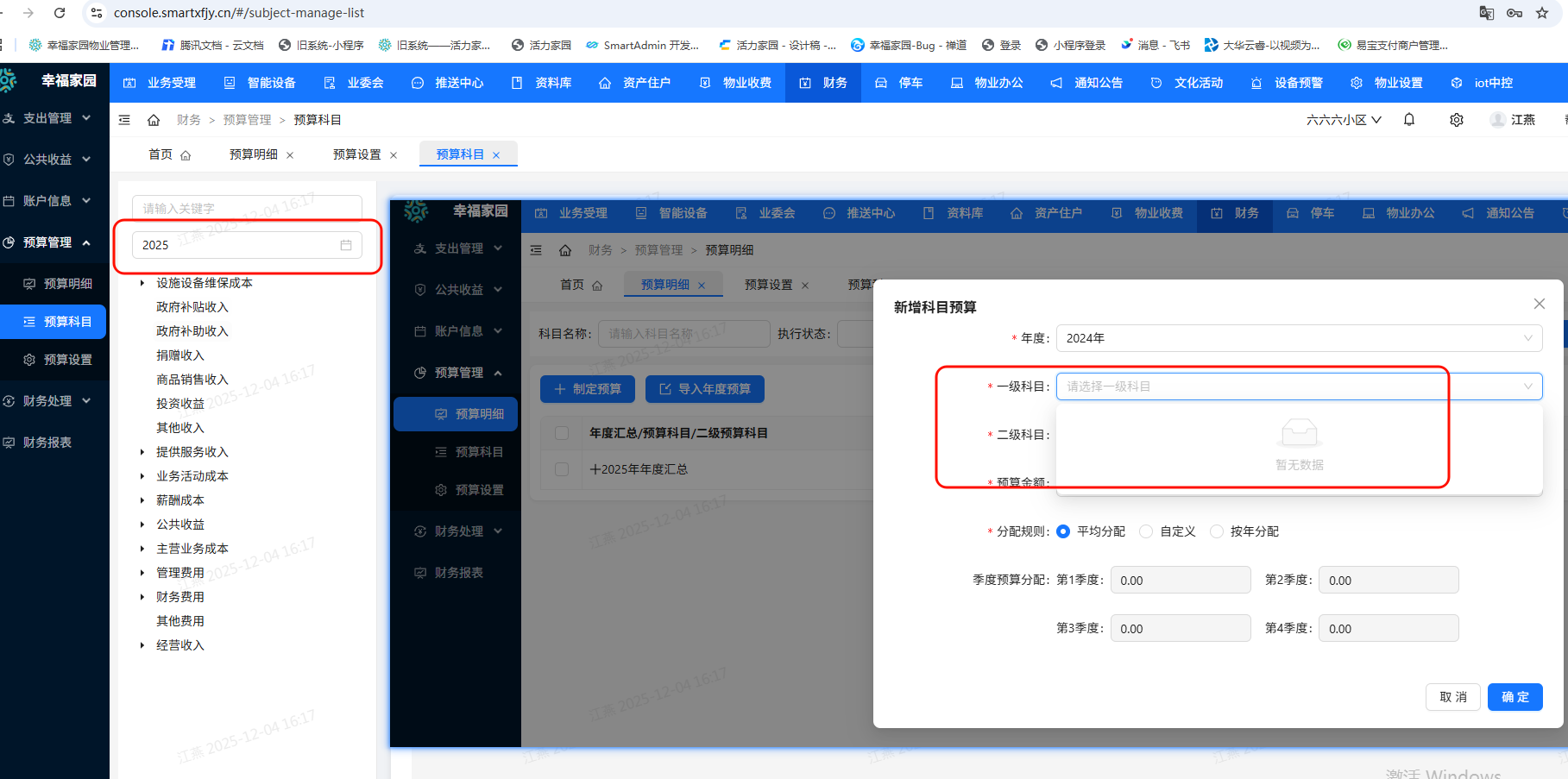Switch to the 预算设置 tab
This screenshot has height=779, width=1568.
357,154
